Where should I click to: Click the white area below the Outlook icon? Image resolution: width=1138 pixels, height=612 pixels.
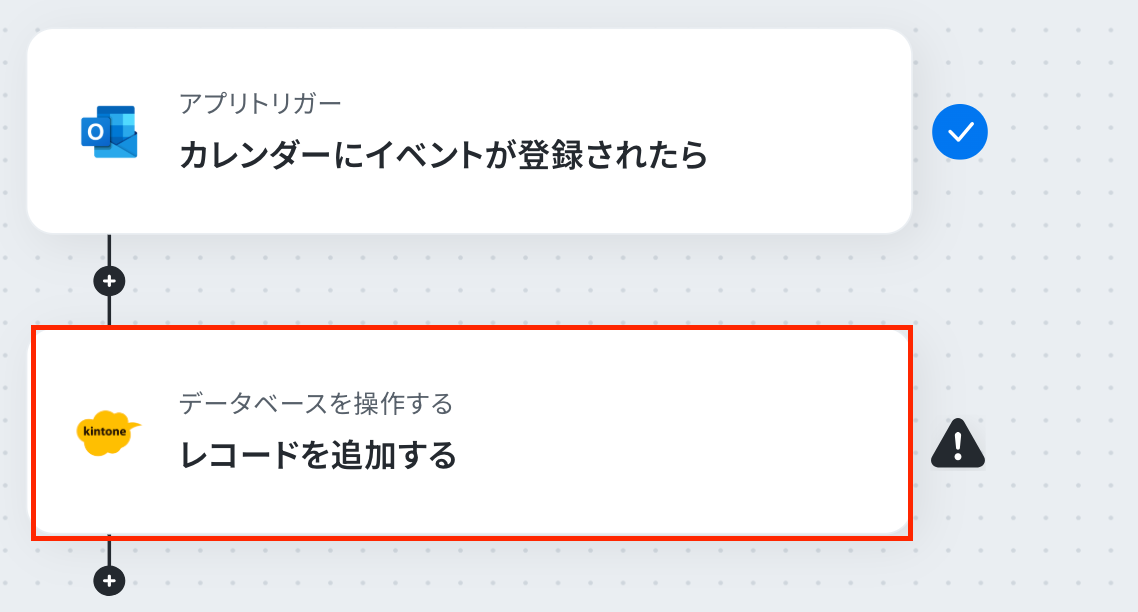(109, 196)
